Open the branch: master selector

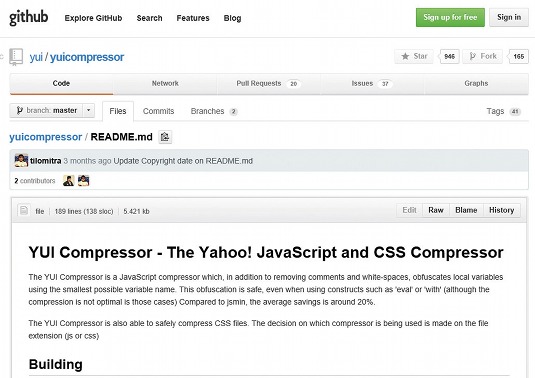tap(46, 111)
